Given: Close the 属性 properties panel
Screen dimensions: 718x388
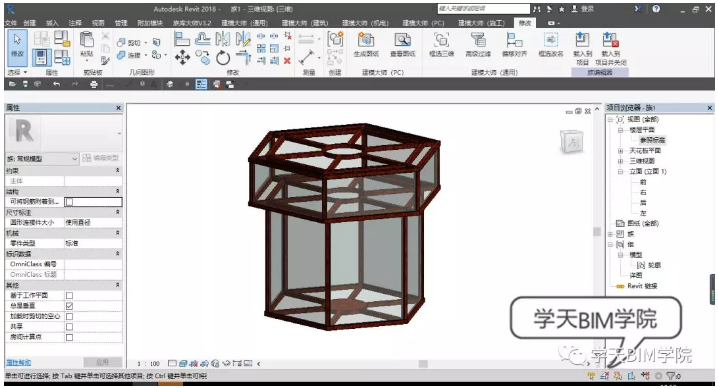Looking at the screenshot, I should (119, 108).
